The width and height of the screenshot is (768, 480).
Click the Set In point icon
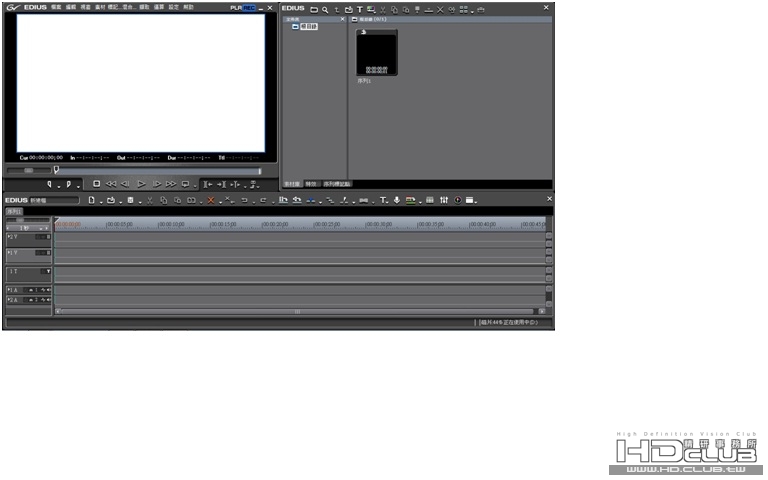point(49,184)
